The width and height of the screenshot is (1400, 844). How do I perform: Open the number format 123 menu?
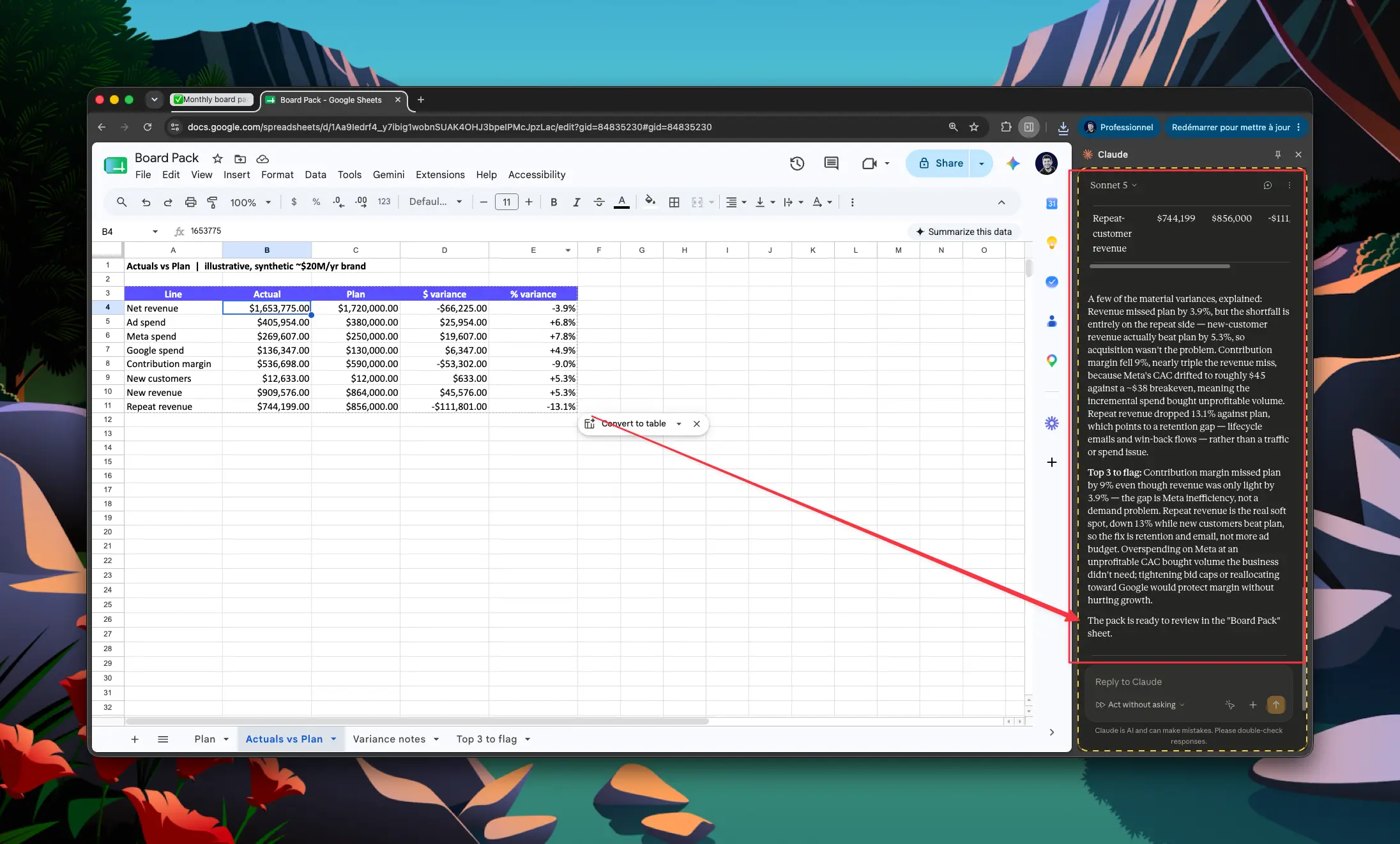(384, 202)
